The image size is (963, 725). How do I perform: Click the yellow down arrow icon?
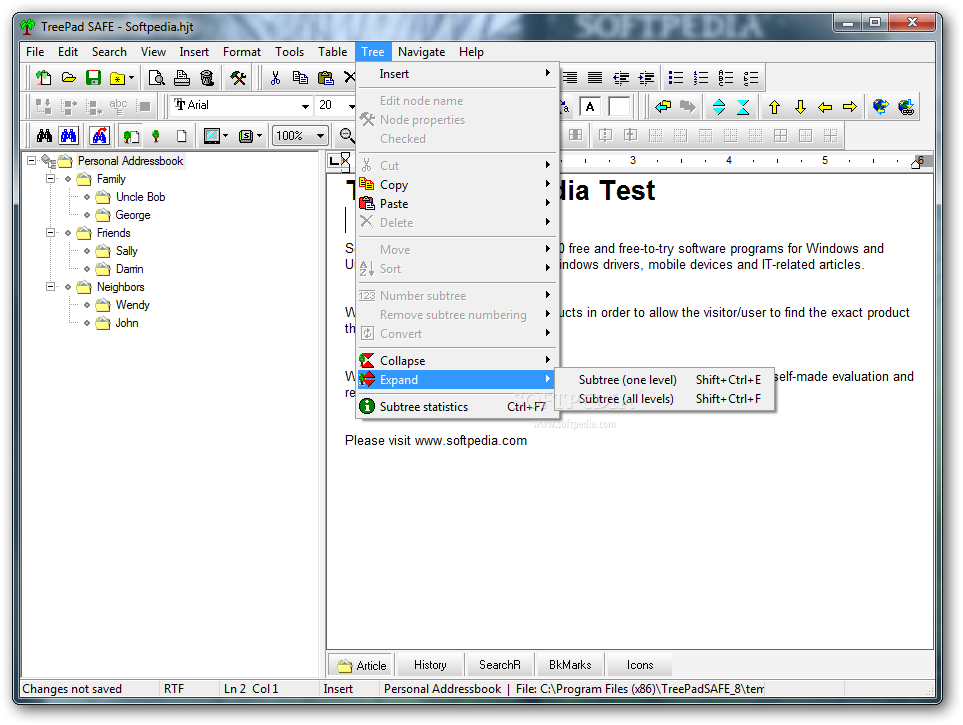[x=800, y=107]
